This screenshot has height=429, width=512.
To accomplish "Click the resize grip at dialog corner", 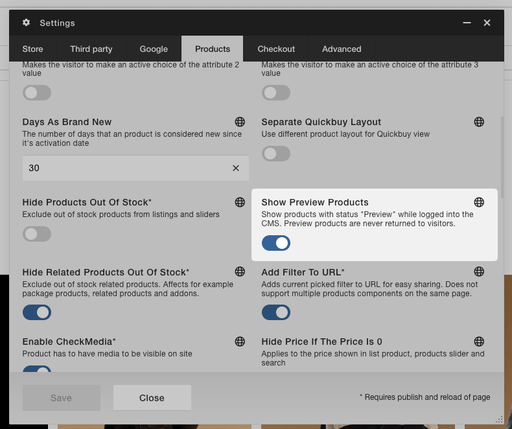I will tap(499, 419).
